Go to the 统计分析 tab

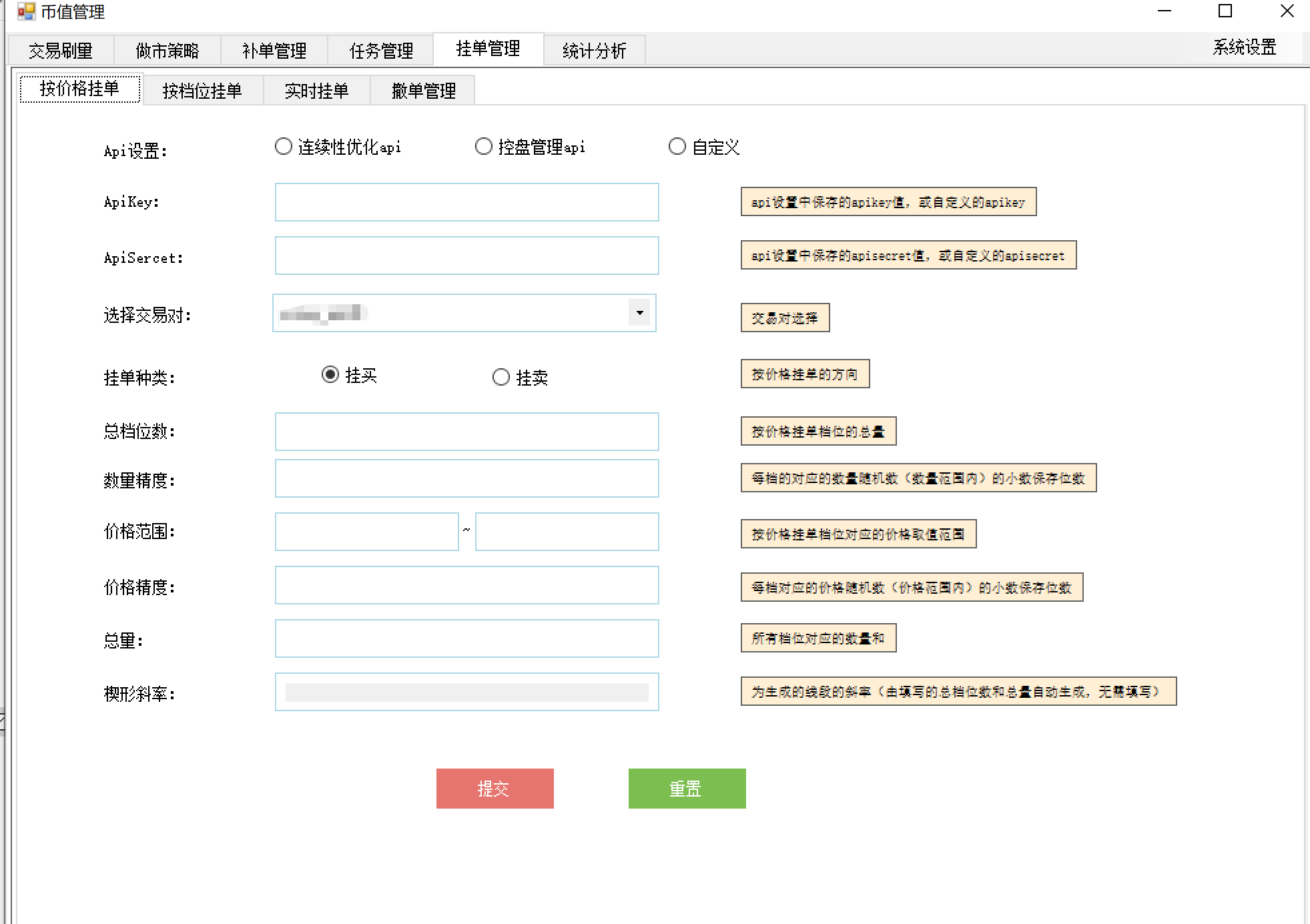[x=594, y=51]
